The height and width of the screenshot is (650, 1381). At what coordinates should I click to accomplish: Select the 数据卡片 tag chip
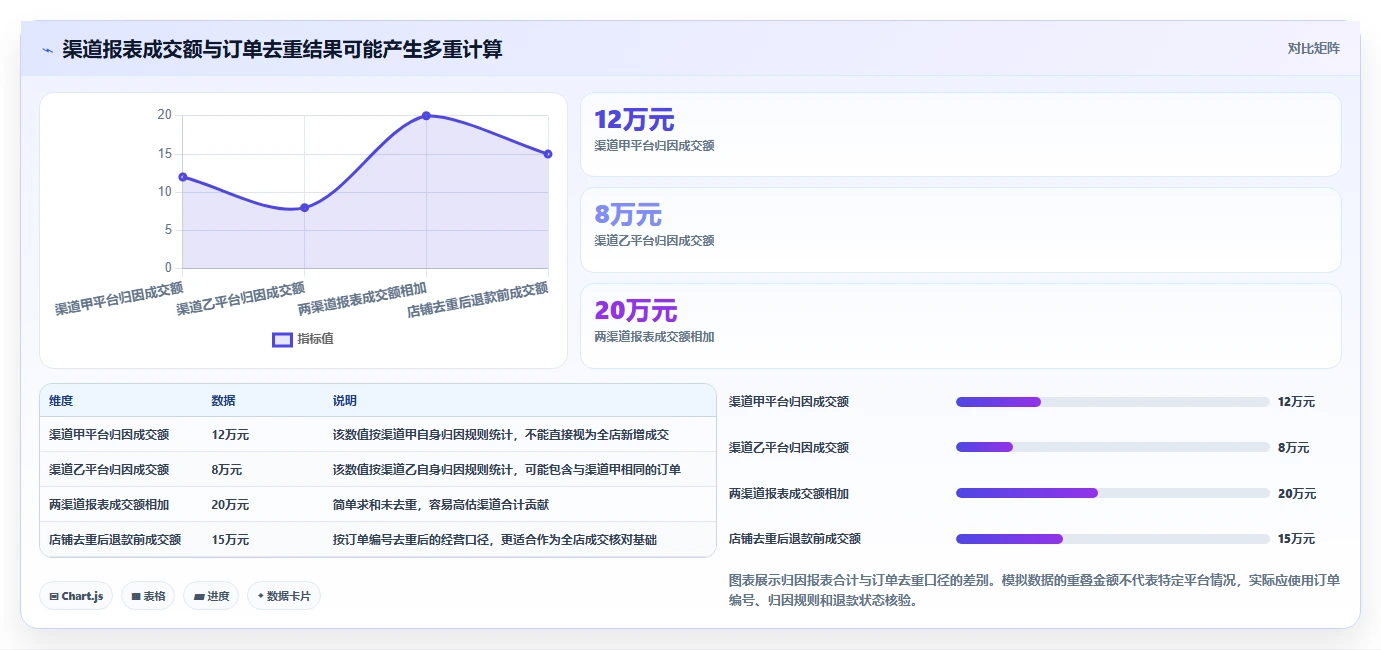tap(284, 596)
